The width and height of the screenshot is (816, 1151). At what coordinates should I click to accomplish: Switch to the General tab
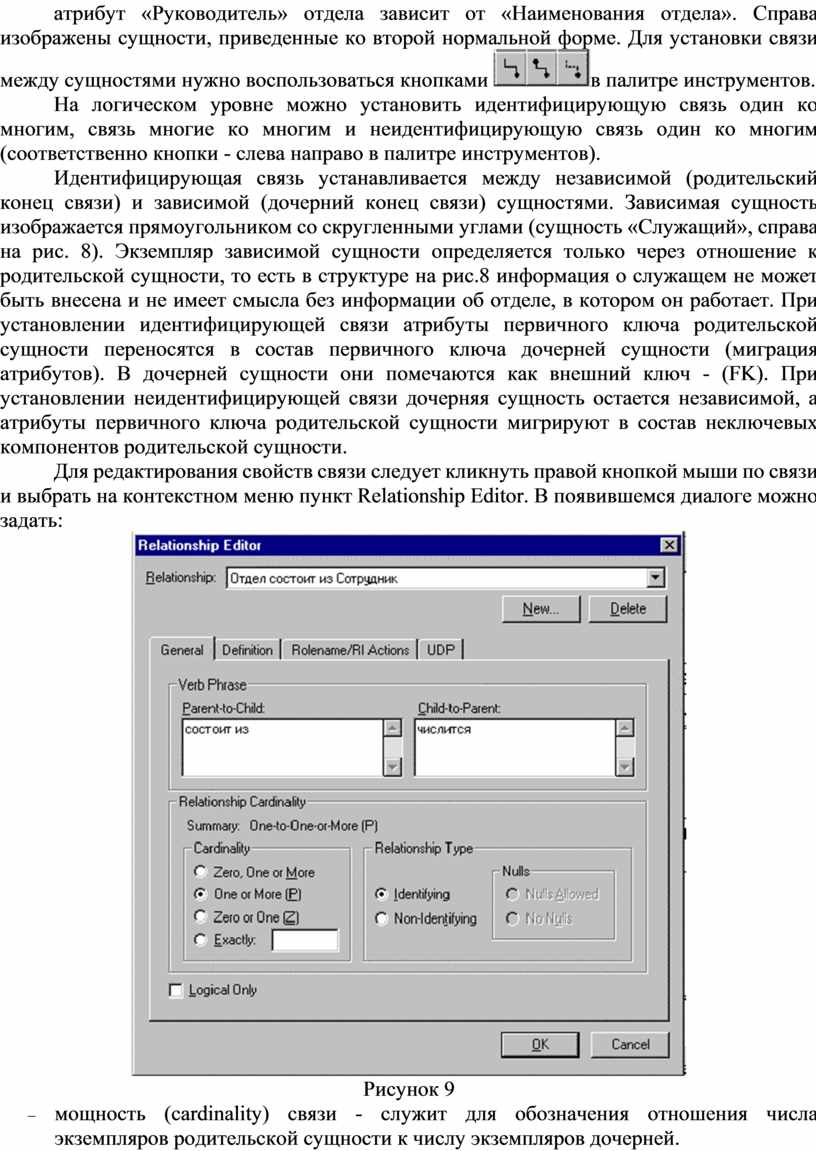tap(182, 650)
